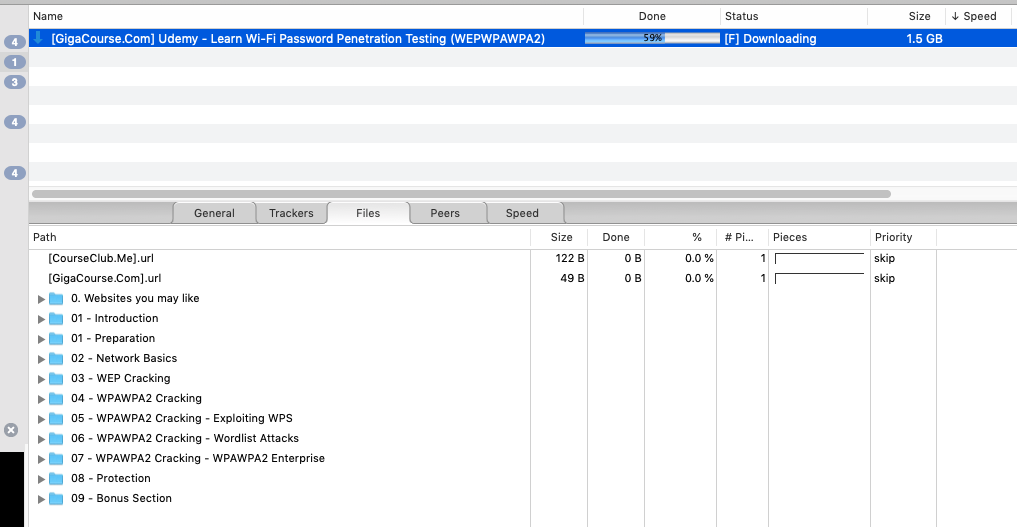Viewport: 1017px width, 527px height.
Task: Expand the "01 - Introduction" folder
Action: tap(41, 319)
